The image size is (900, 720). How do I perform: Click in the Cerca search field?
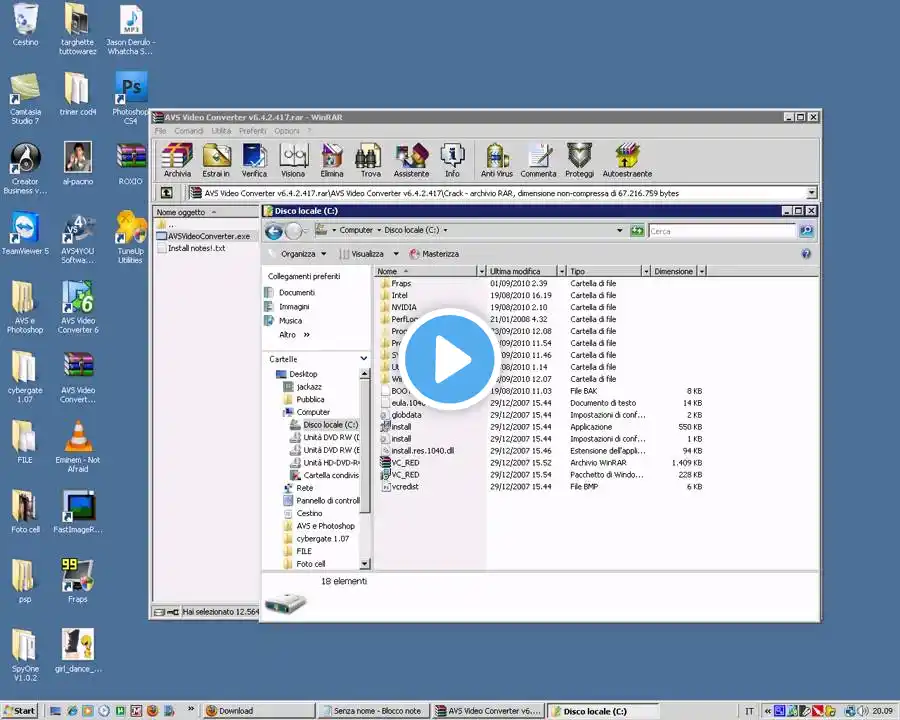tap(722, 231)
